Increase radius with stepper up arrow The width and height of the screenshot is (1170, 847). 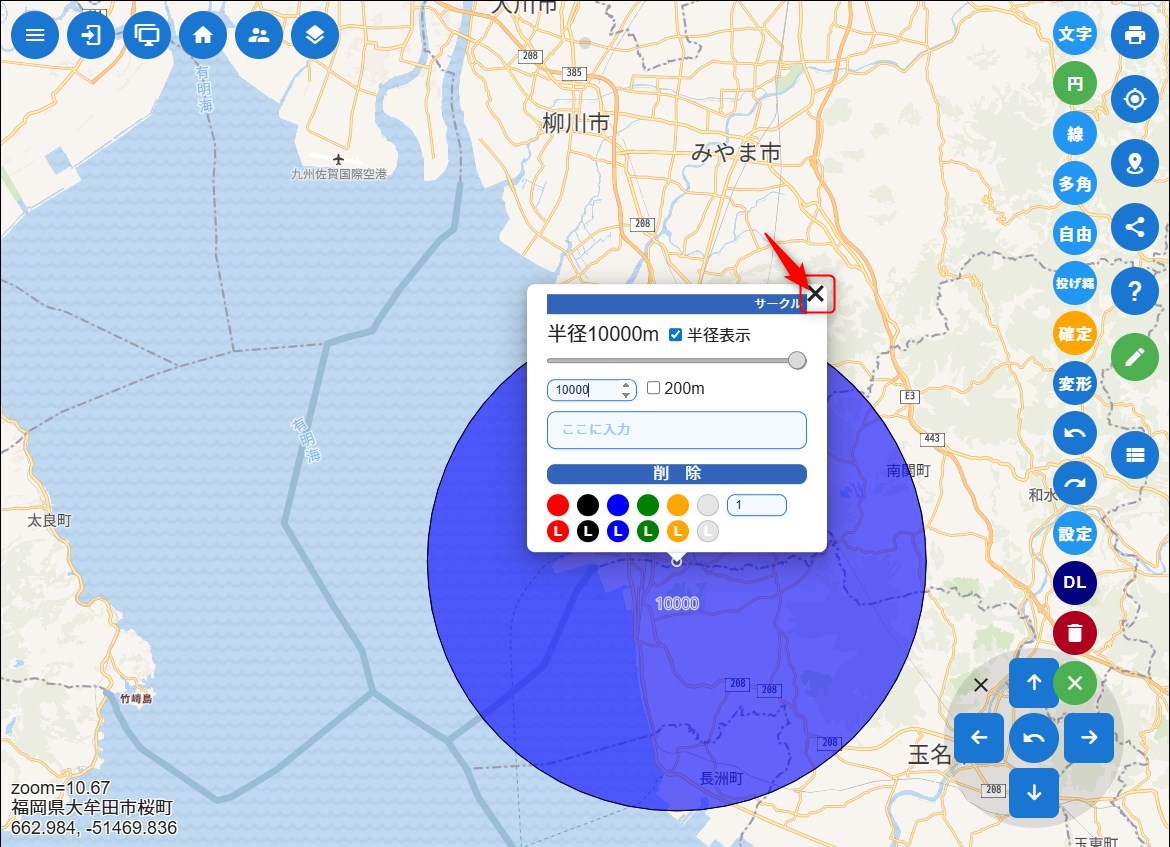pyautogui.click(x=626, y=385)
